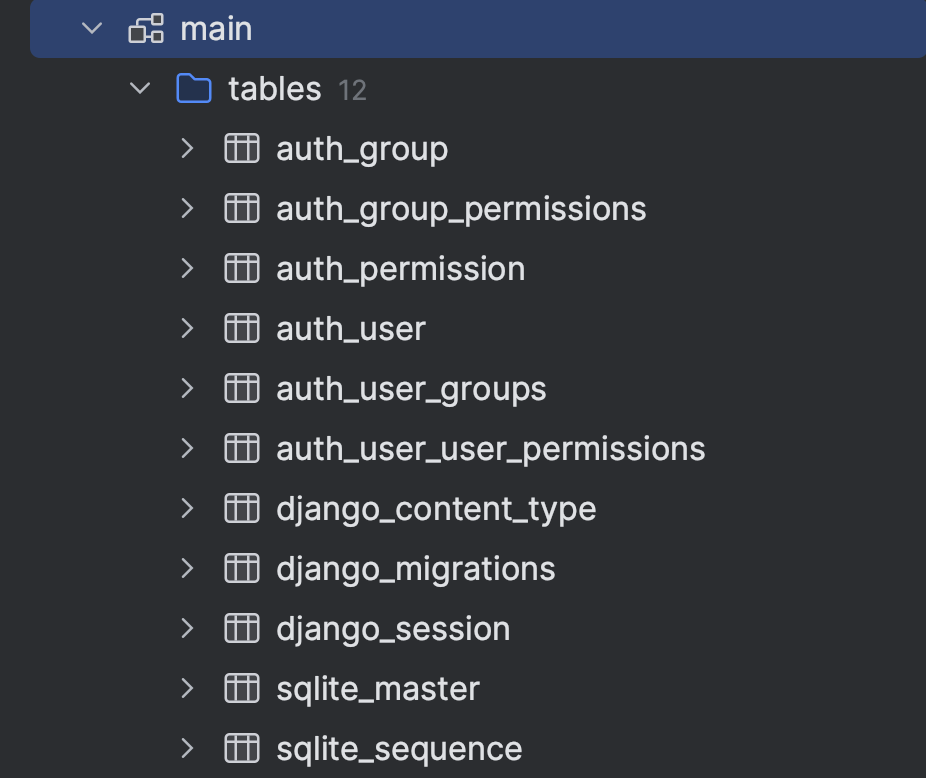Image resolution: width=926 pixels, height=778 pixels.
Task: Collapse the main schema node
Action: 92,29
